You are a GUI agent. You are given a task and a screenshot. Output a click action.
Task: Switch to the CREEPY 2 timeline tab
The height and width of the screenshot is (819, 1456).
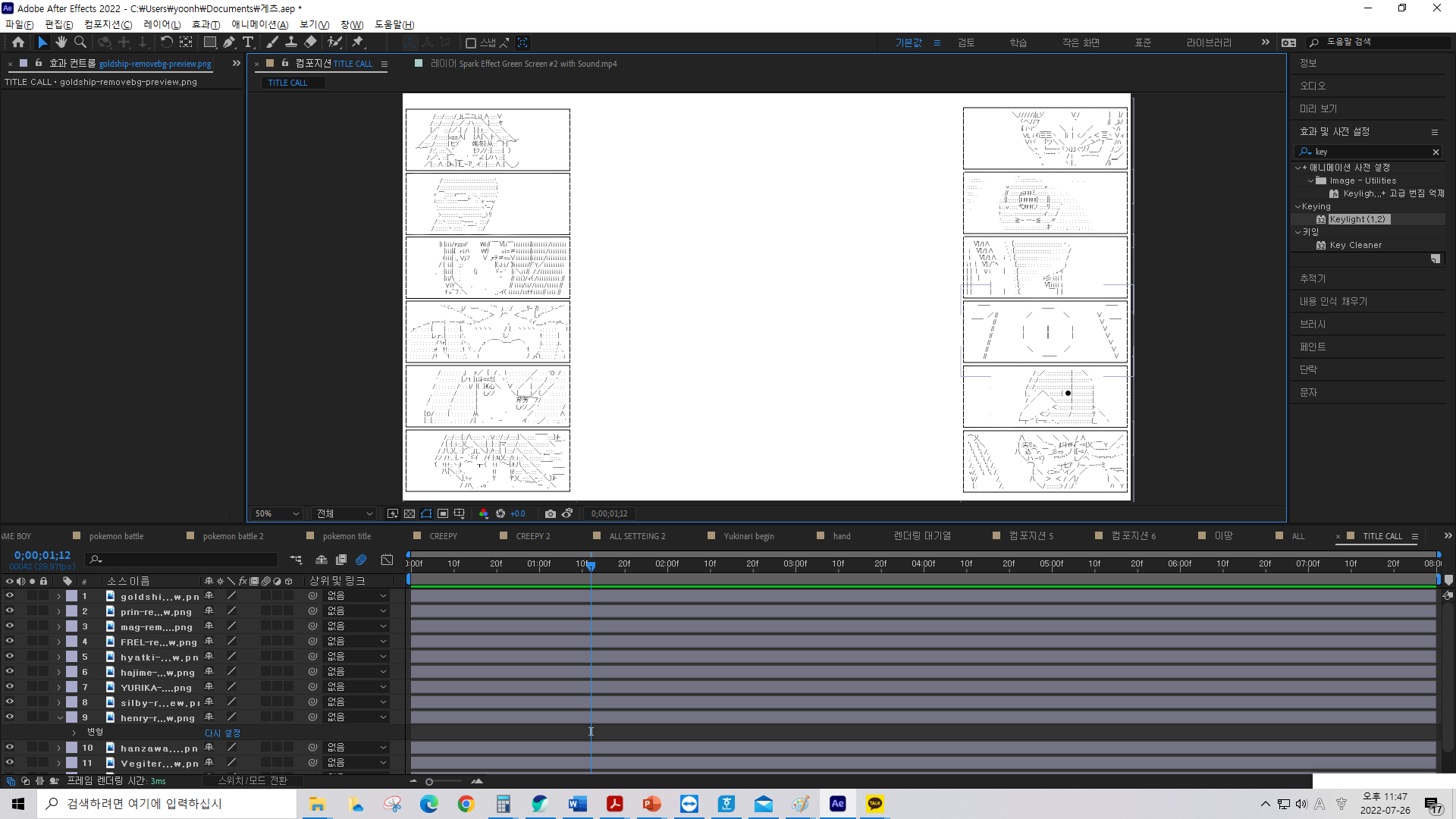point(532,536)
